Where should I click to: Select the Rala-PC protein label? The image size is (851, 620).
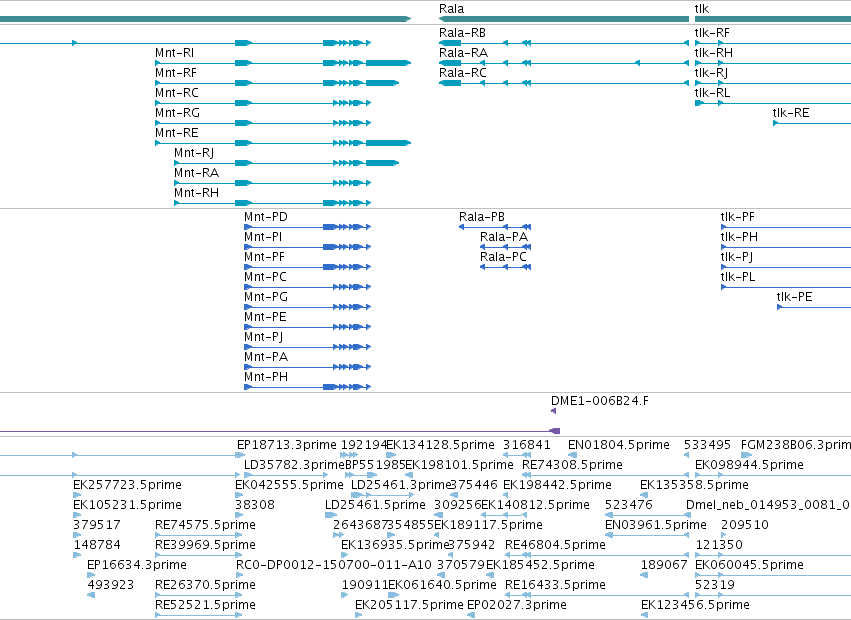click(x=503, y=257)
